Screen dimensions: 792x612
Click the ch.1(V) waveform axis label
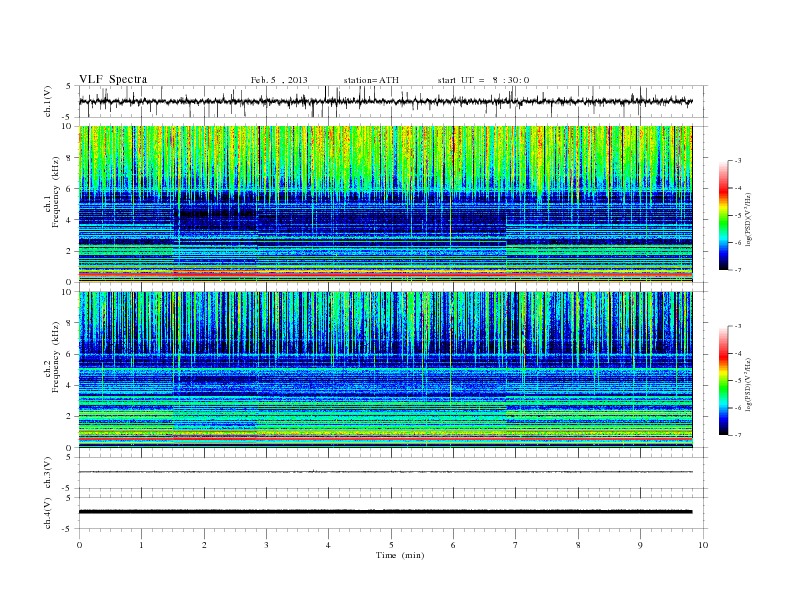tap(48, 101)
